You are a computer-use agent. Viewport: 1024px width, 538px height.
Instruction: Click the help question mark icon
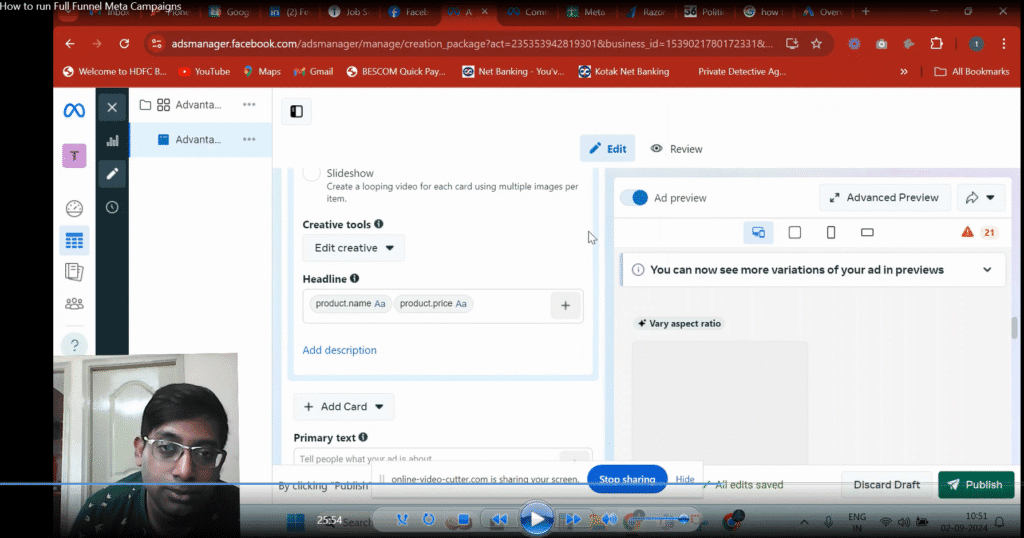(74, 345)
